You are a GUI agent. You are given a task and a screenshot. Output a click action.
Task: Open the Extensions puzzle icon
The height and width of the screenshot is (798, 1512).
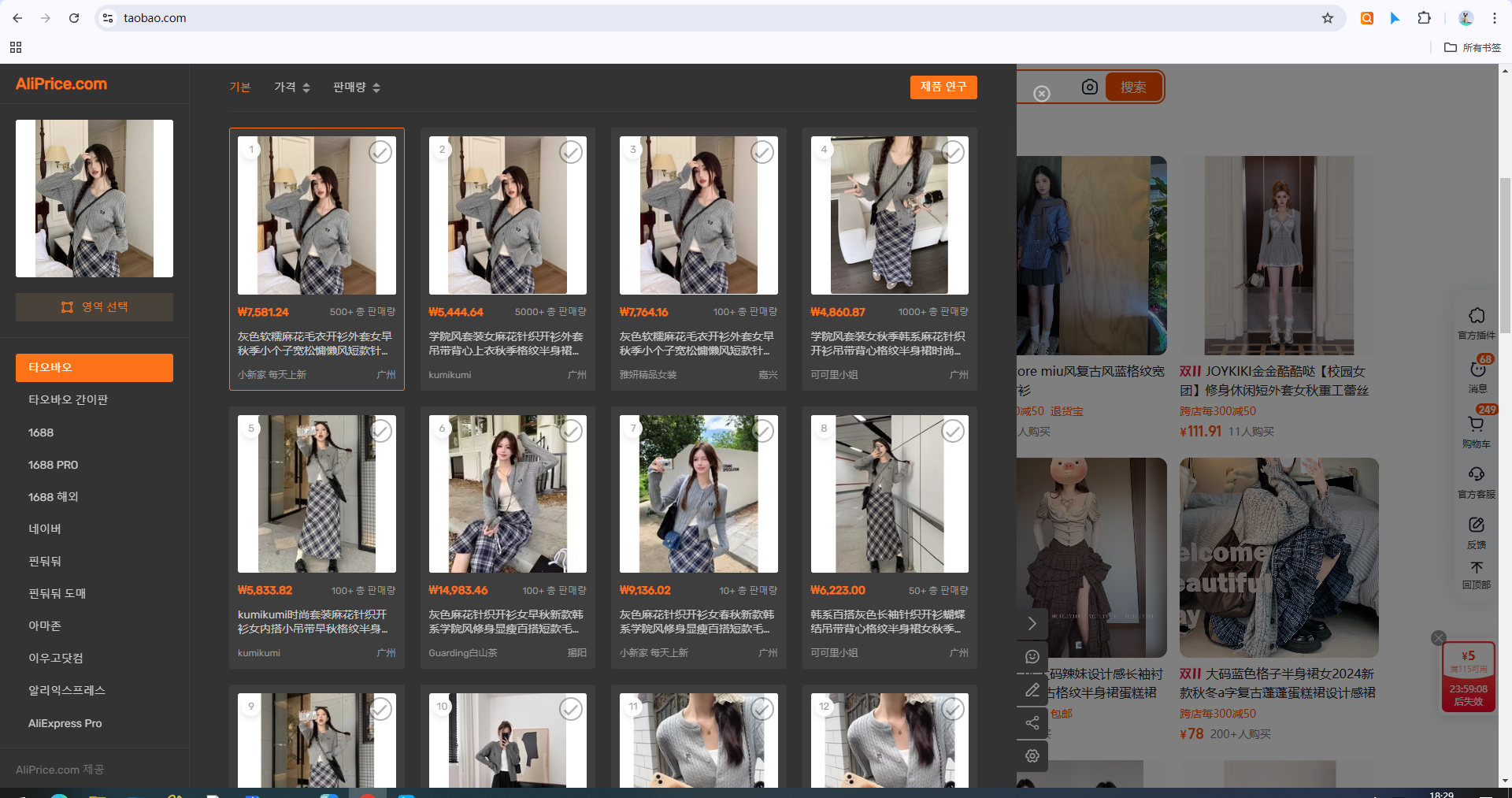[1424, 18]
